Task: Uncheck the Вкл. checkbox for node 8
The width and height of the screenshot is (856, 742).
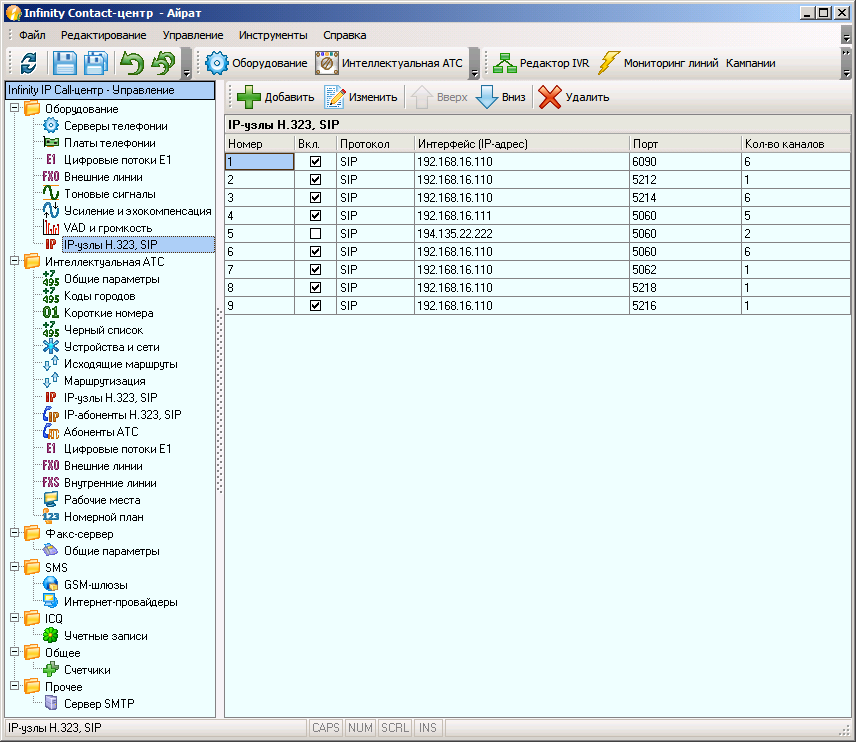Action: [316, 288]
